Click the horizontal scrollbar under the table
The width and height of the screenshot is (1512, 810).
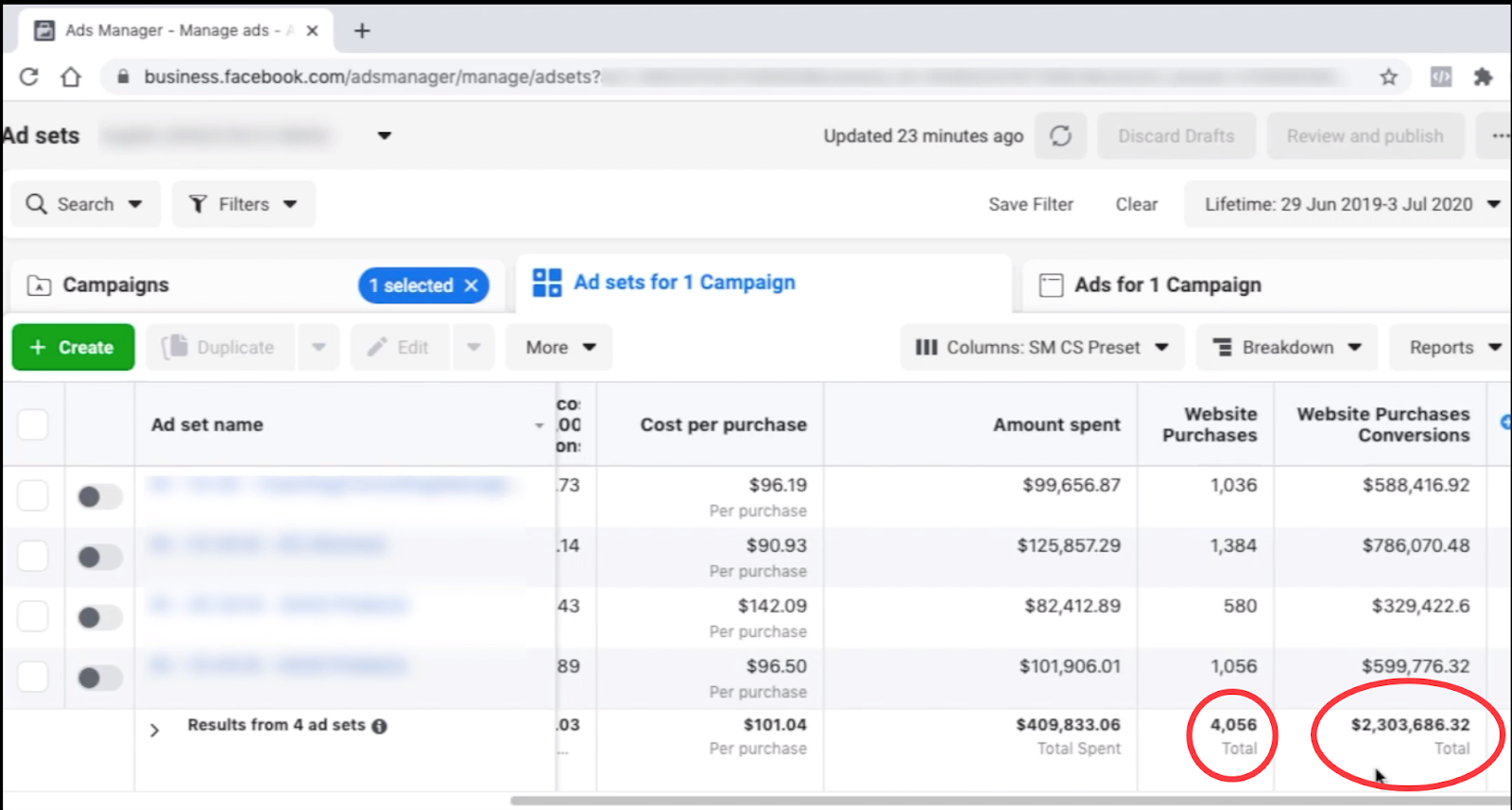click(x=1011, y=801)
